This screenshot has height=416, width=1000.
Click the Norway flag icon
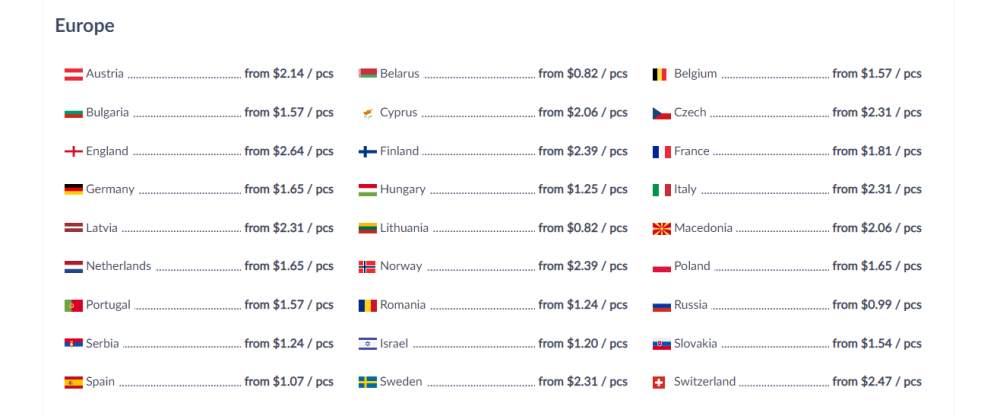click(367, 267)
